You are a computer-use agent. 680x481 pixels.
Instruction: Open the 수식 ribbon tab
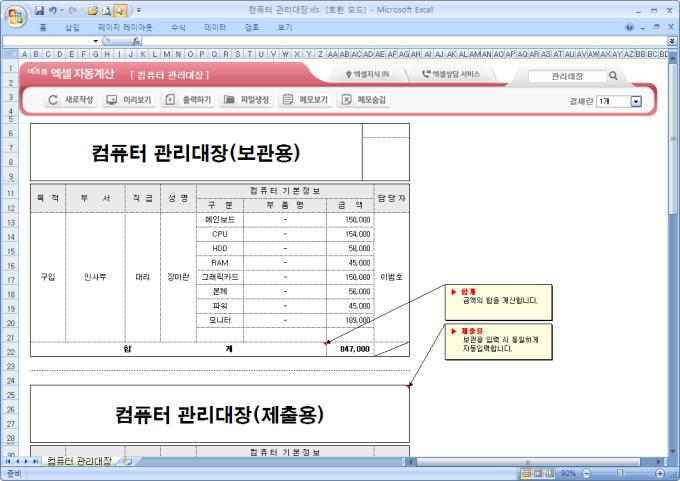point(178,27)
